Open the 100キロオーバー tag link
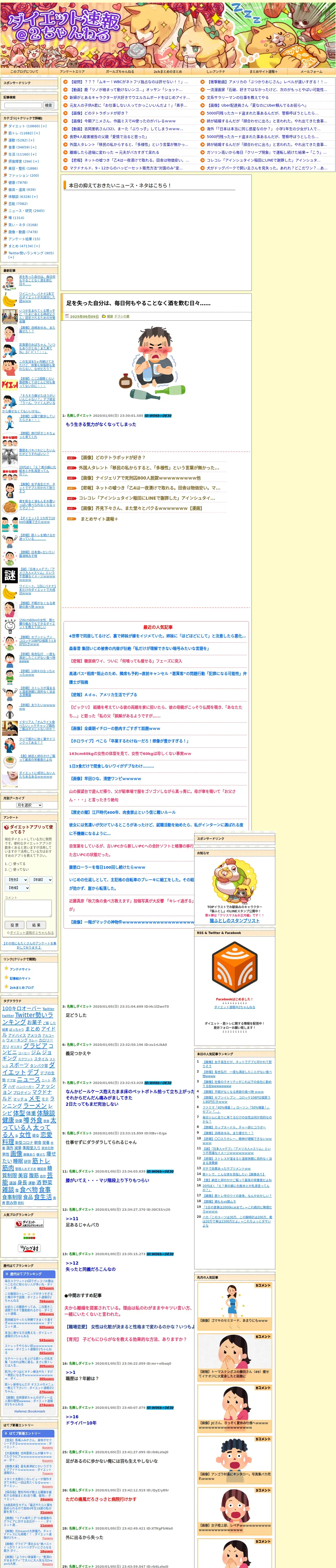336x1568 pixels. pyautogui.click(x=21, y=1008)
